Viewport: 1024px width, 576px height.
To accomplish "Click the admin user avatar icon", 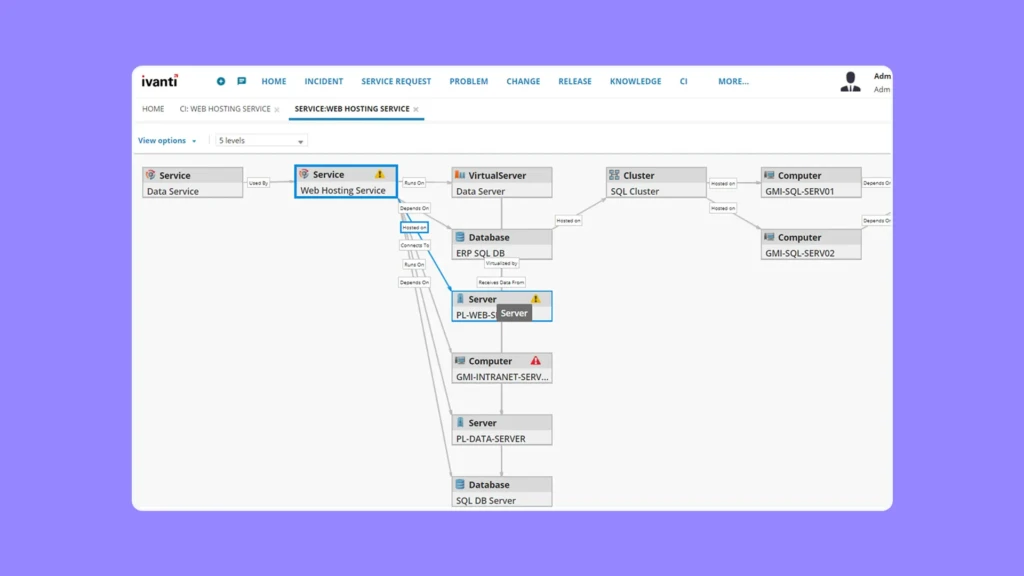I will click(x=850, y=82).
